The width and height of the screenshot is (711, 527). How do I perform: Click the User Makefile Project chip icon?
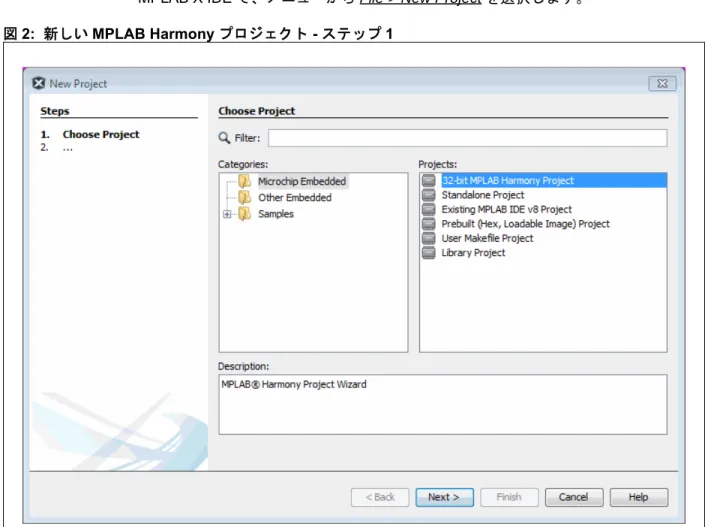point(429,239)
